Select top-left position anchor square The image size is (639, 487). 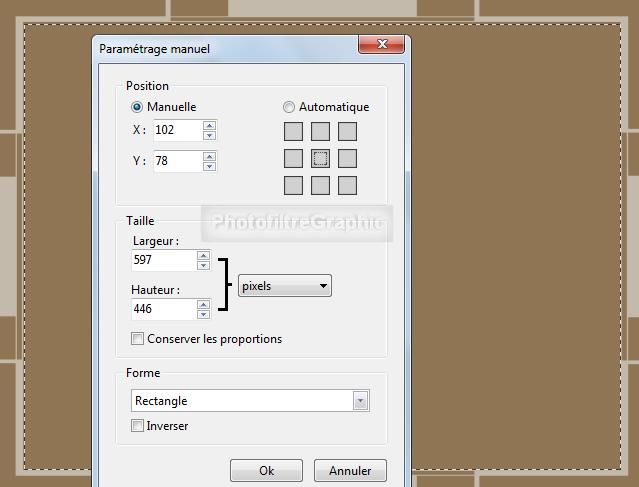pyautogui.click(x=294, y=131)
